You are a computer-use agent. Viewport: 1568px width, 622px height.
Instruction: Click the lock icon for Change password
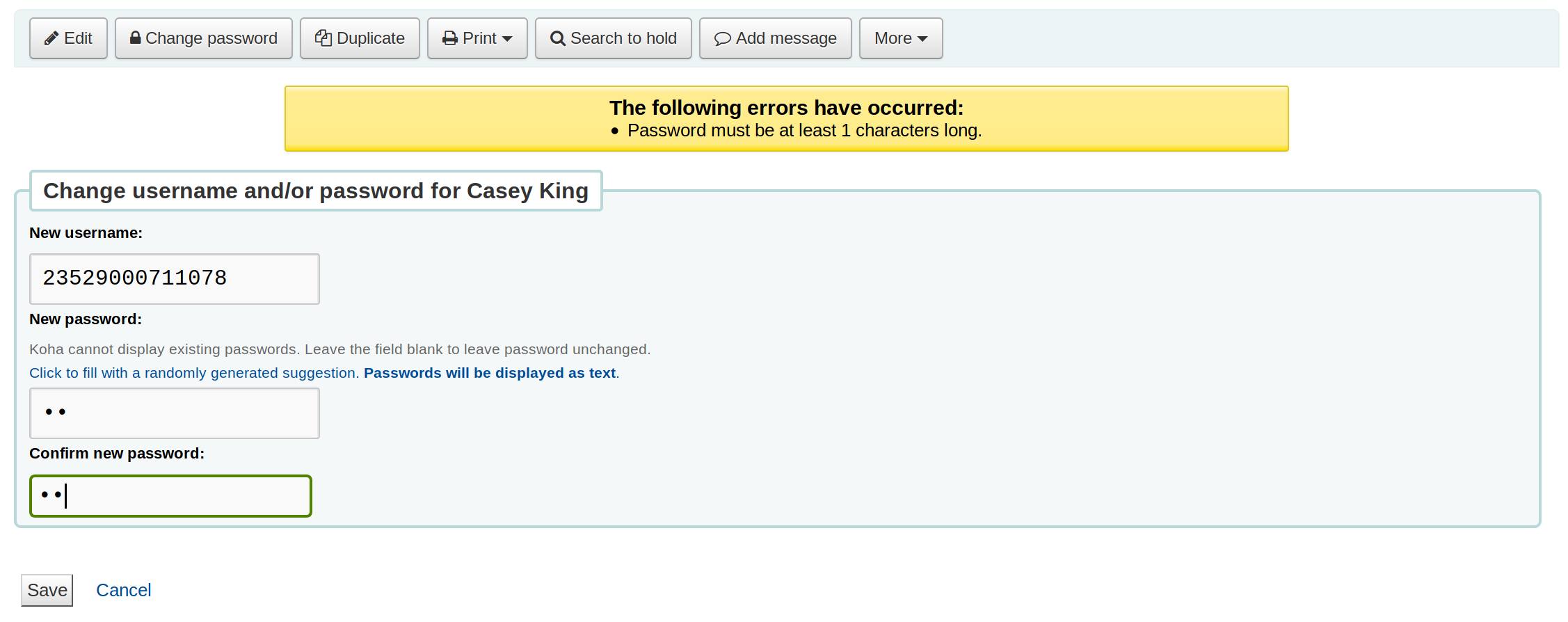(136, 38)
